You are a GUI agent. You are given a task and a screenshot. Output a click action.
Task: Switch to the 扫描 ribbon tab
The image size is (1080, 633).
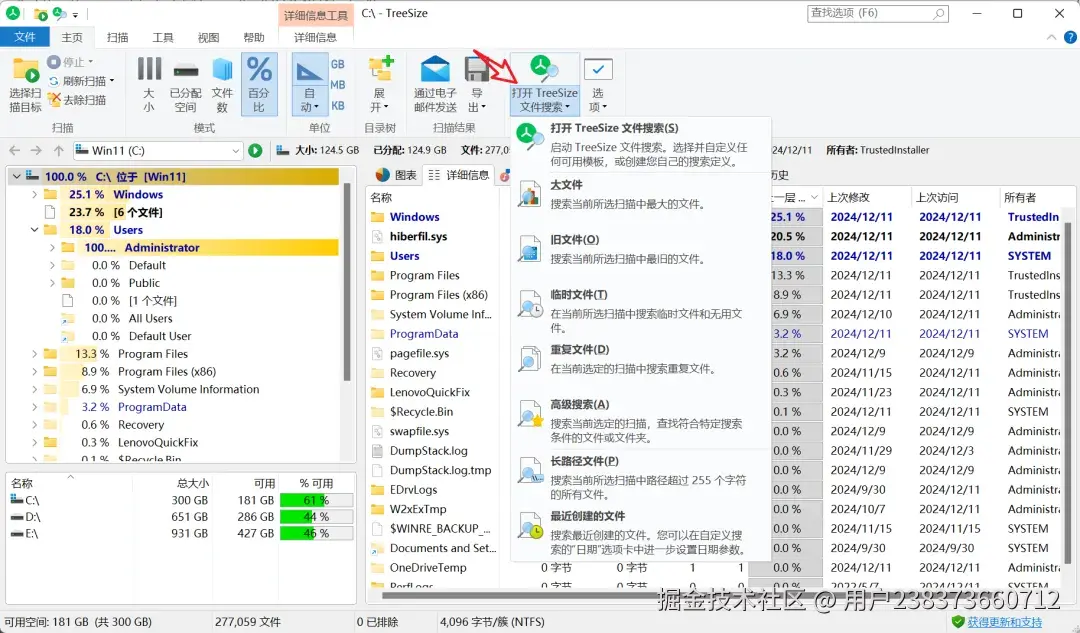tap(117, 36)
